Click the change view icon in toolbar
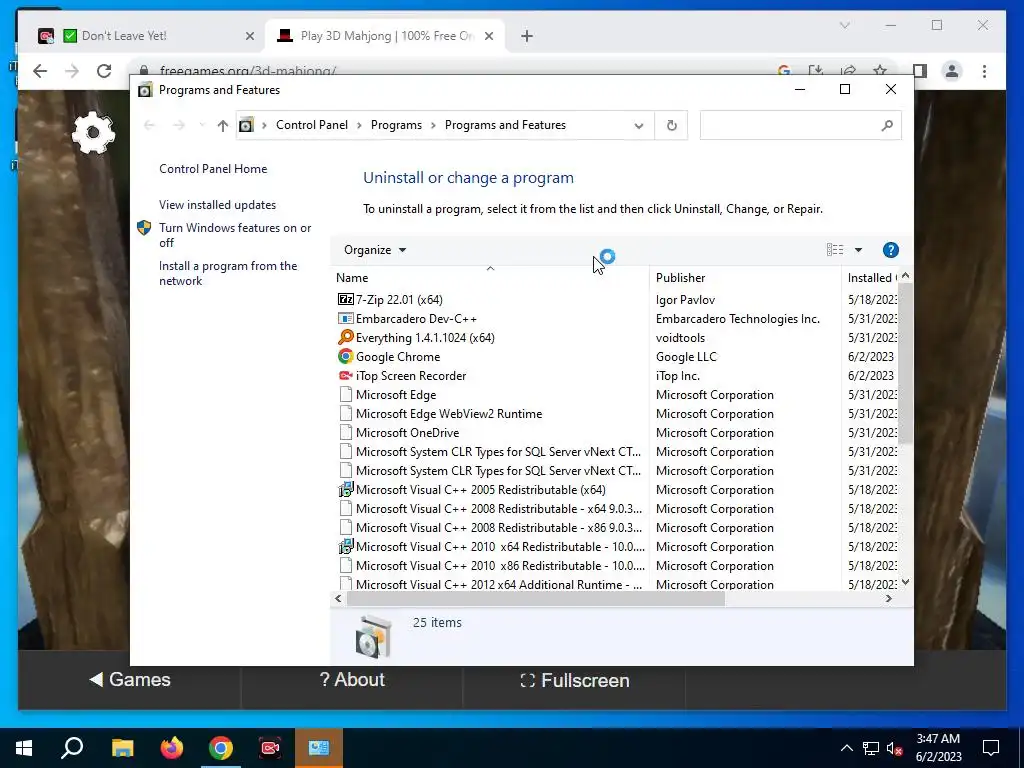The image size is (1024, 768). 835,249
